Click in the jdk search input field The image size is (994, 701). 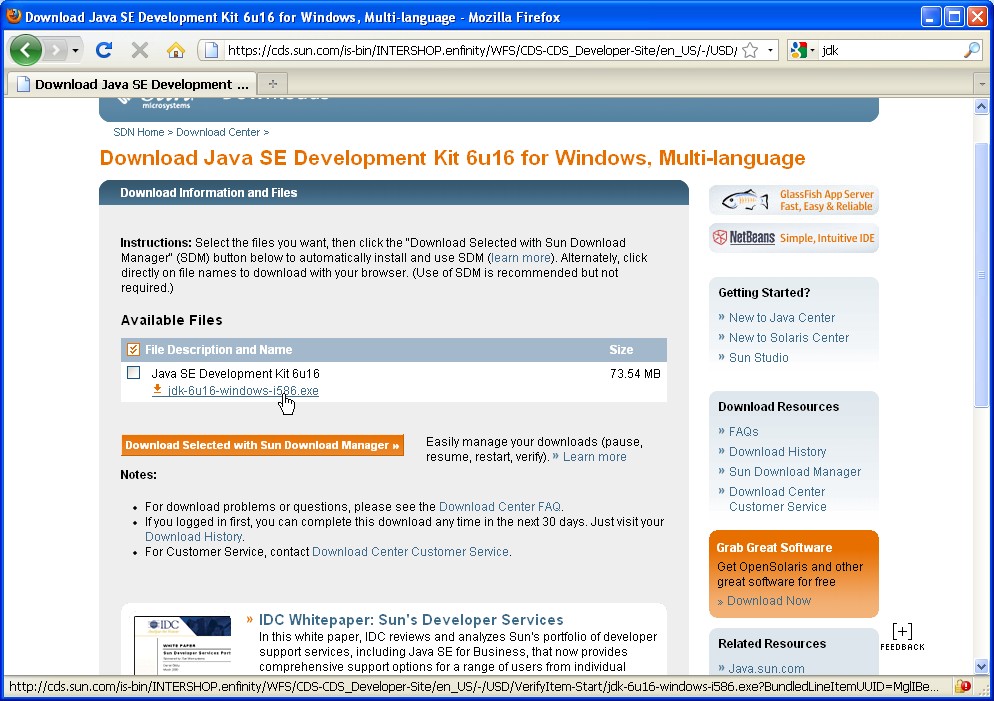890,50
